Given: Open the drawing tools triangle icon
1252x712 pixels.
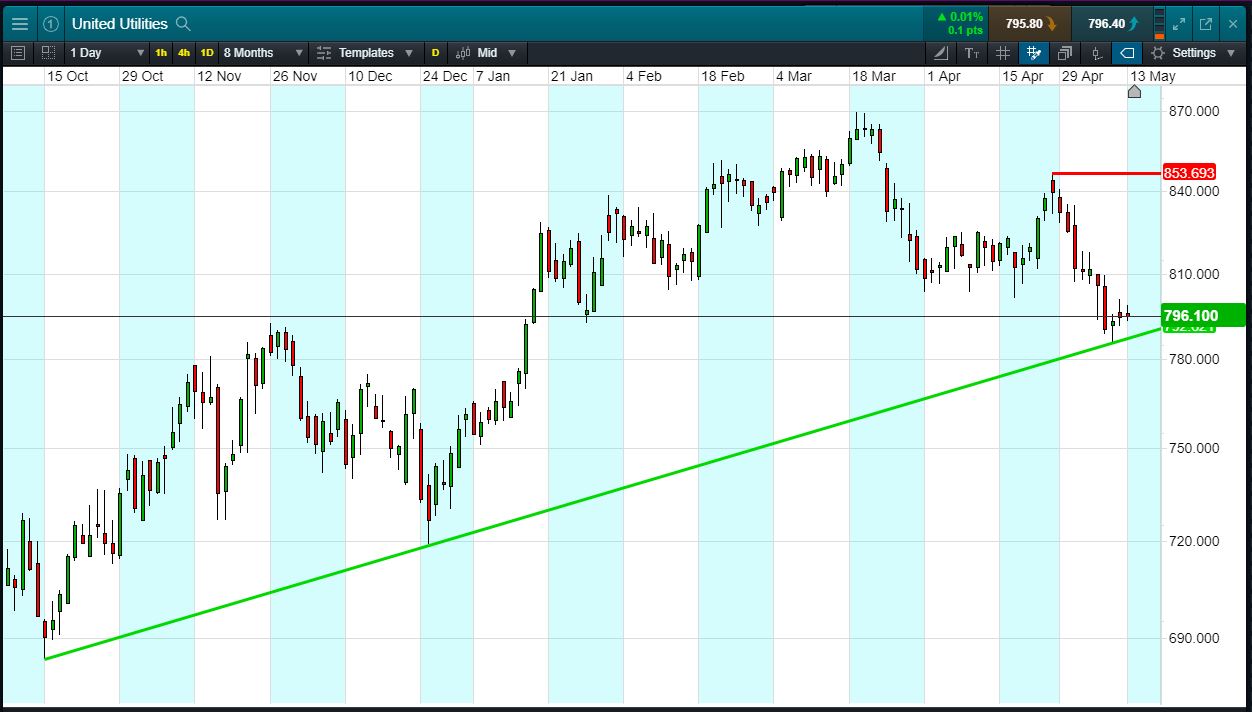Looking at the screenshot, I should pyautogui.click(x=941, y=53).
